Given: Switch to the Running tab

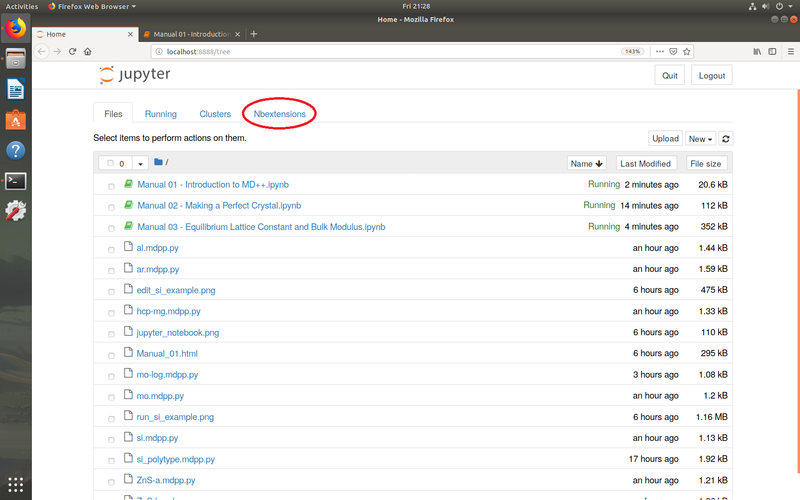Looking at the screenshot, I should click(x=161, y=114).
